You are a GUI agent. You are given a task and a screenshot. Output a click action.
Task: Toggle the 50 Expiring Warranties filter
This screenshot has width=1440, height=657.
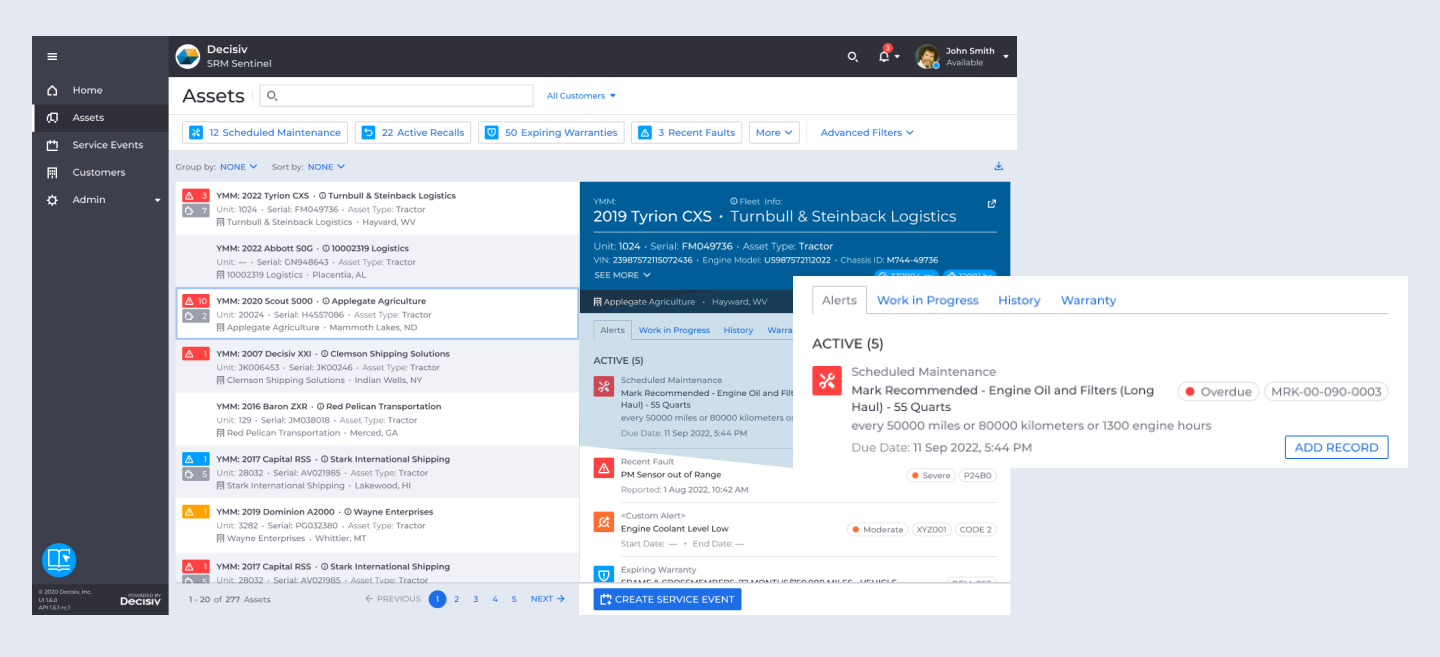(x=551, y=132)
